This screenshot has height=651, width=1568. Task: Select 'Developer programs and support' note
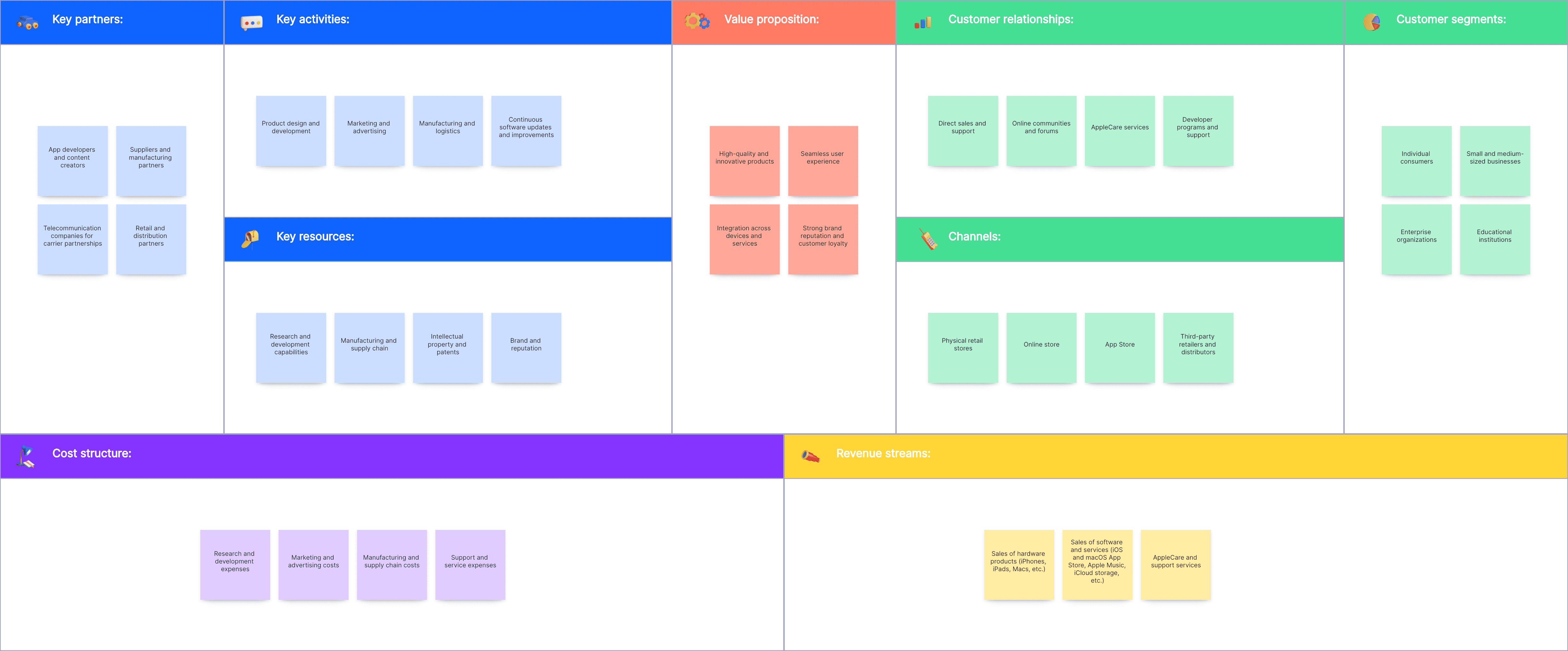[1198, 130]
